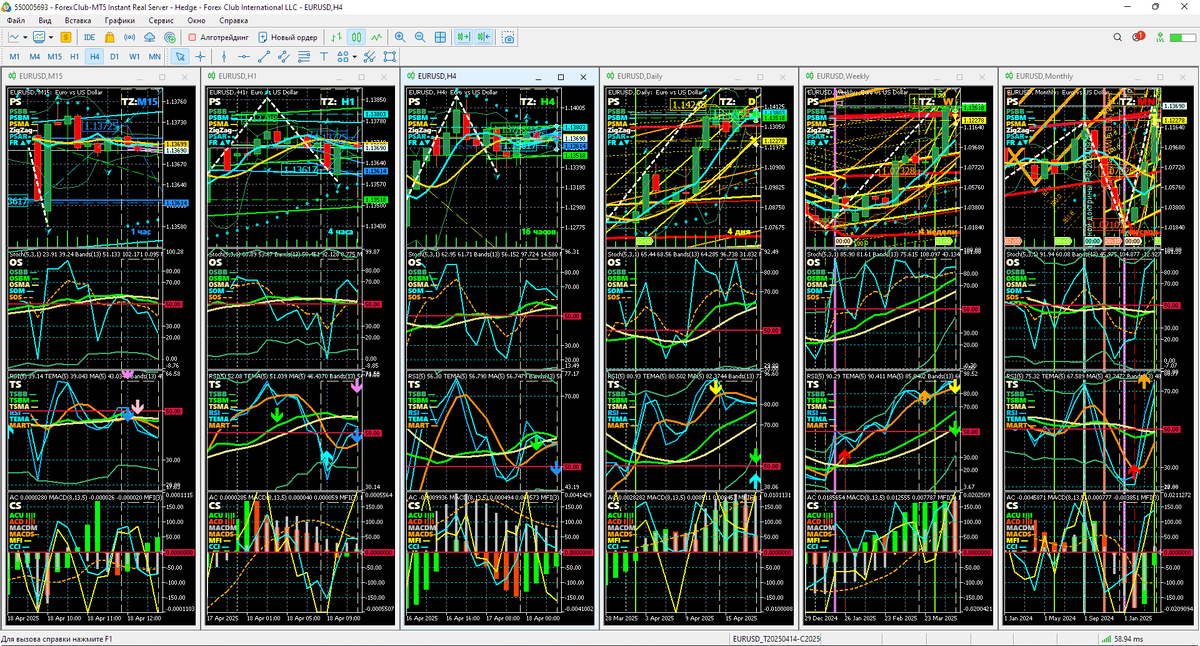Select the H1 timeframe
The width and height of the screenshot is (1200, 646).
point(75,57)
